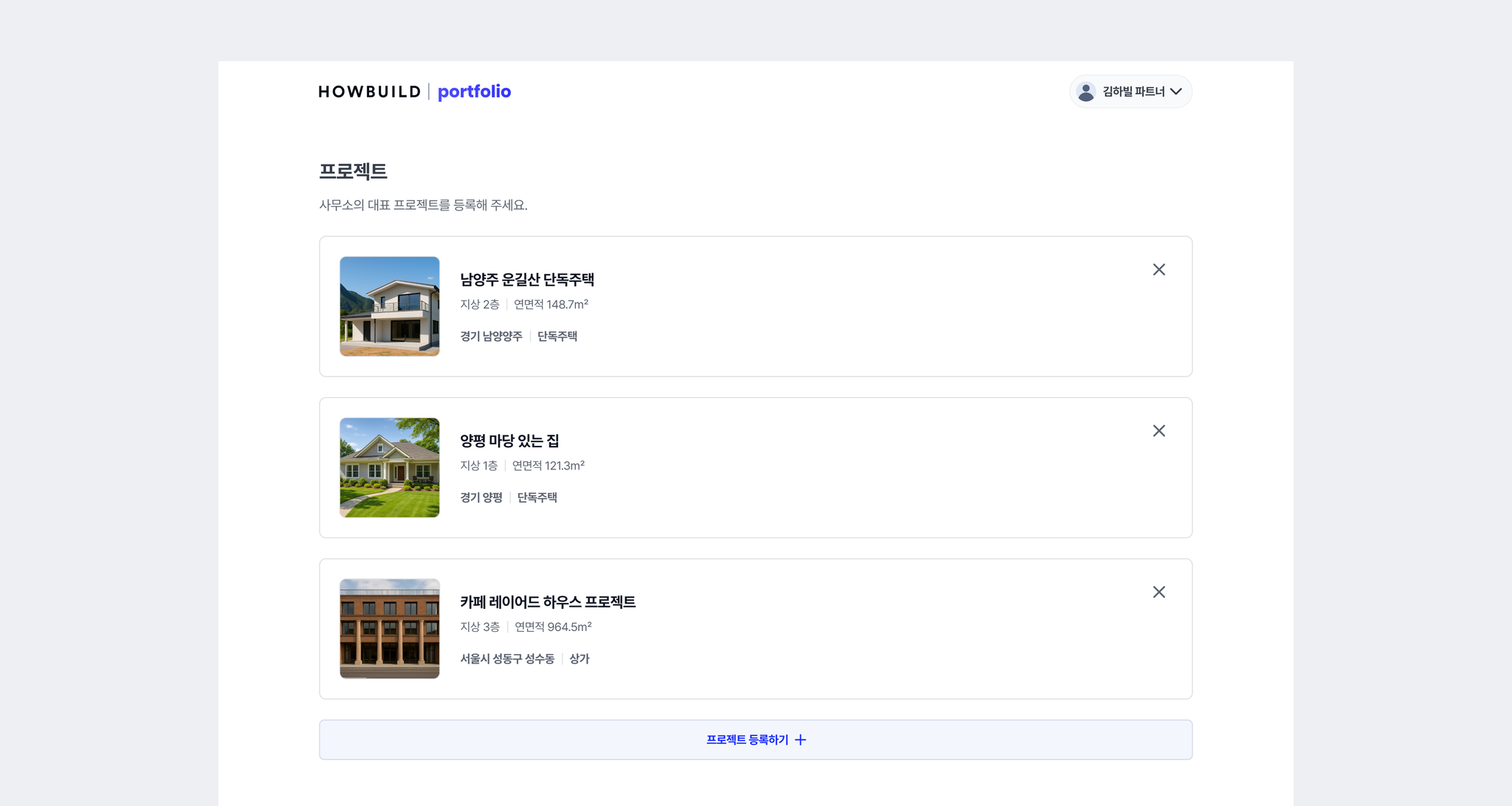Remove the 카페 레이어드 하우스 프로젝트 card
This screenshot has width=1512, height=806.
pos(1158,592)
